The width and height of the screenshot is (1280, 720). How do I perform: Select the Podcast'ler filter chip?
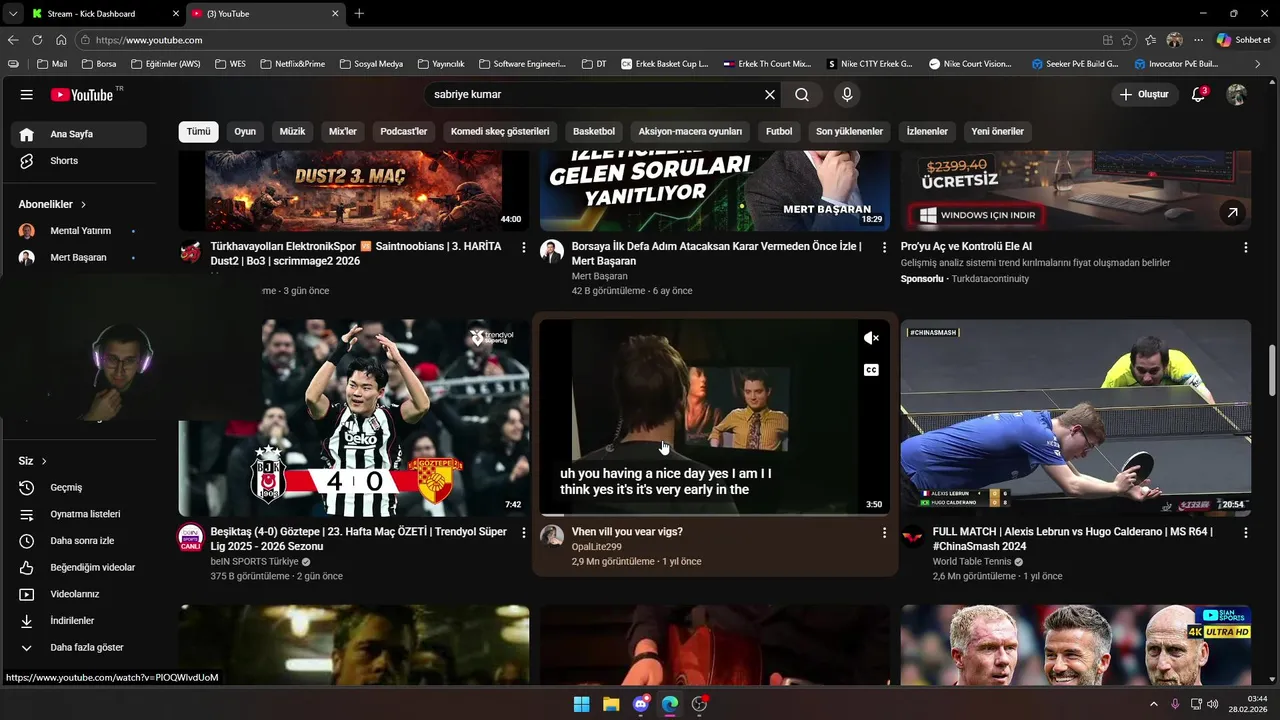click(x=404, y=131)
